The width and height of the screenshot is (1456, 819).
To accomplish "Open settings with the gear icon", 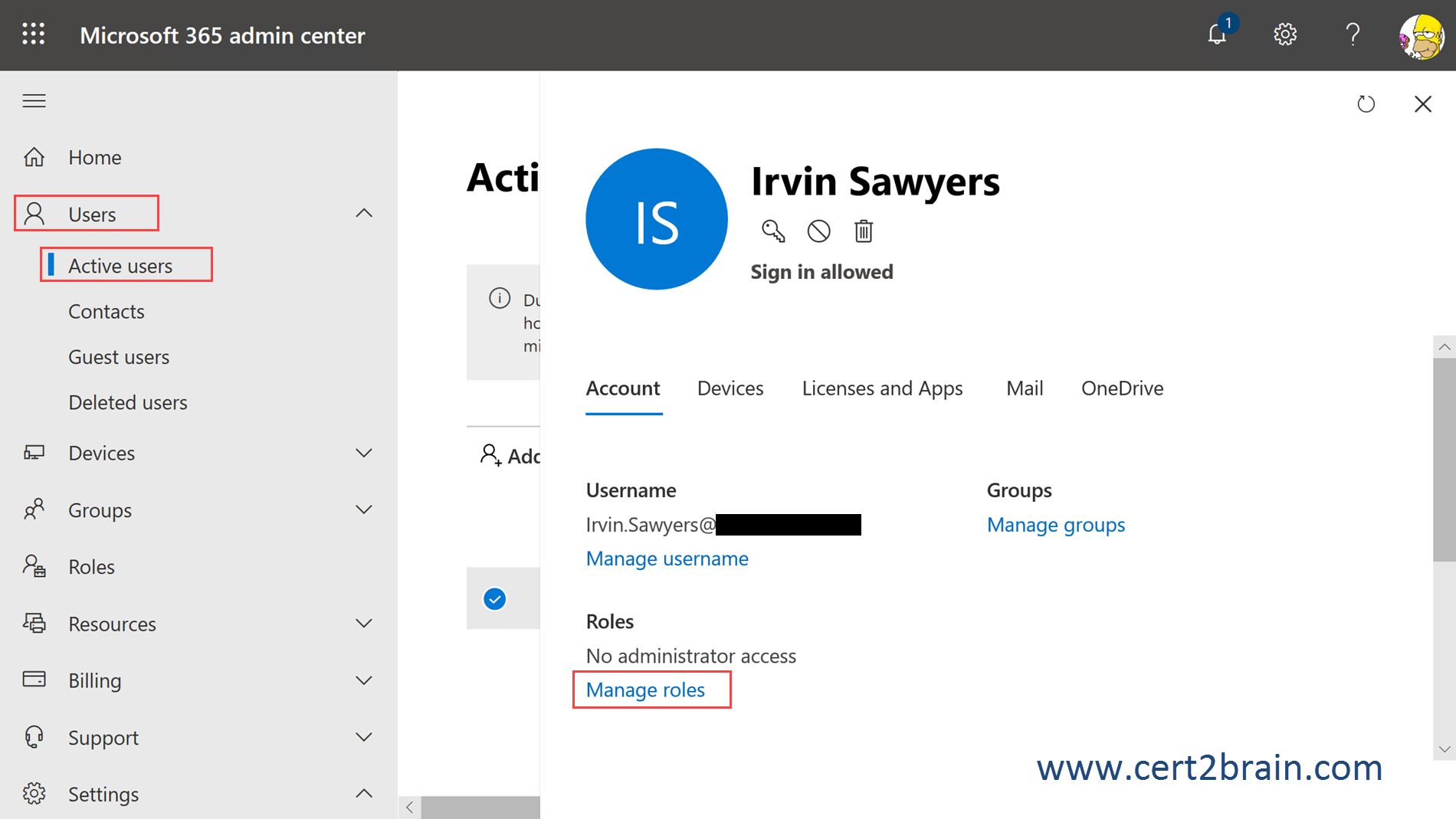I will click(x=1285, y=34).
